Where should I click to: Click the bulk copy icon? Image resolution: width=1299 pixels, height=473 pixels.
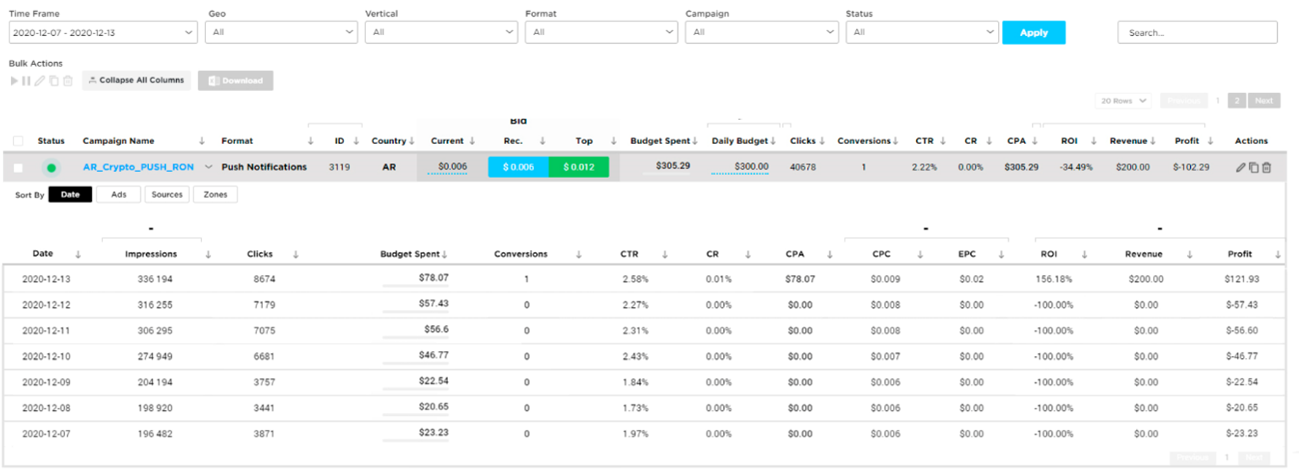click(x=54, y=80)
